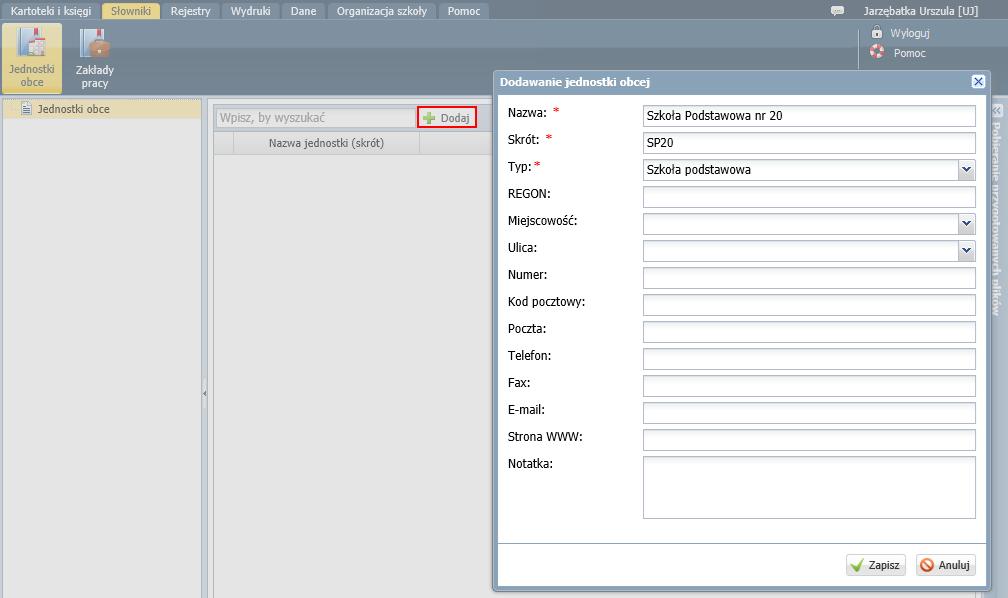This screenshot has height=598, width=1008.
Task: Click the chat message icon near username
Action: click(x=837, y=11)
